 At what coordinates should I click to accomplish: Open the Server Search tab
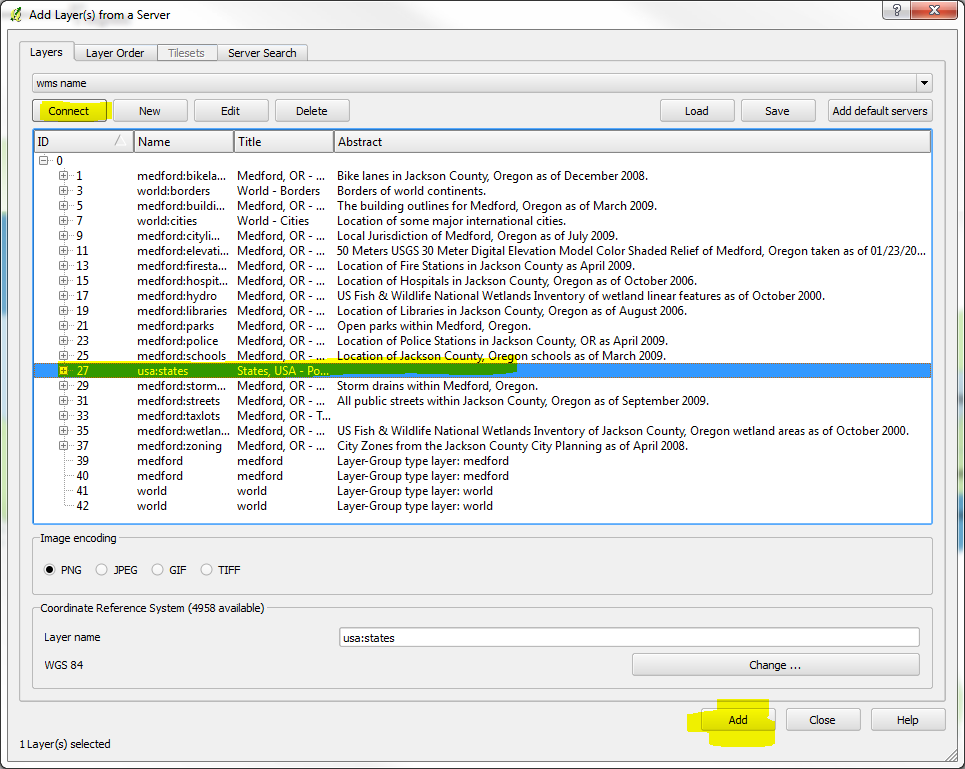click(263, 52)
